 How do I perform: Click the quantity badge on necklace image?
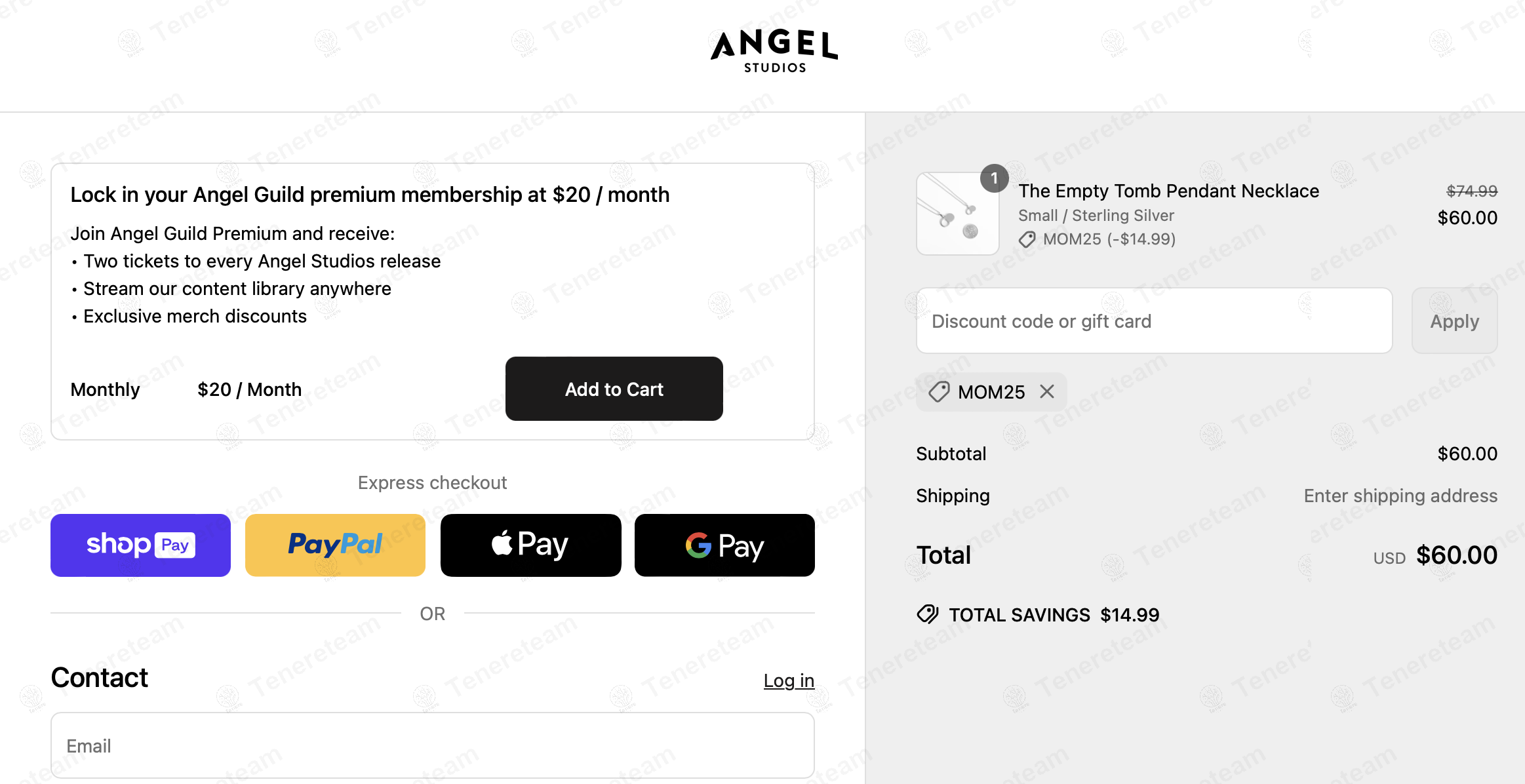coord(994,178)
